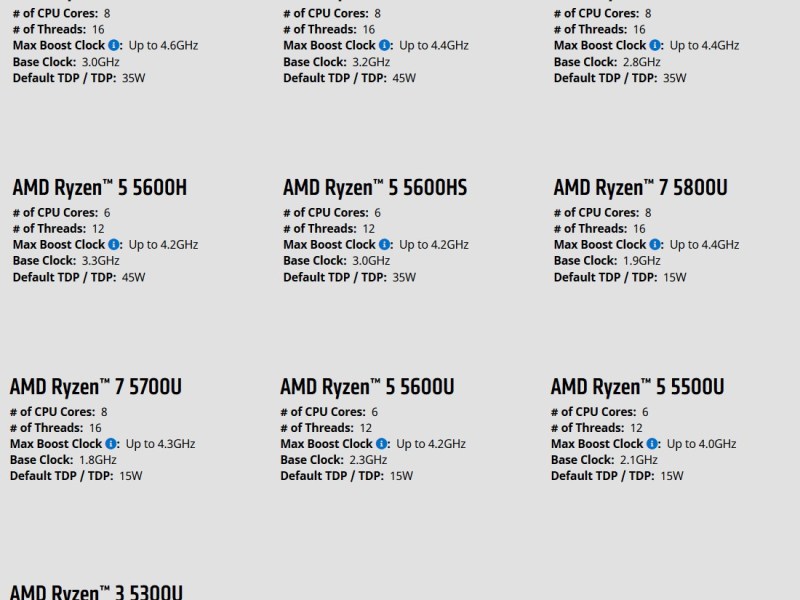Click the Ryzen 7 5800U Max Boost info icon

(655, 245)
